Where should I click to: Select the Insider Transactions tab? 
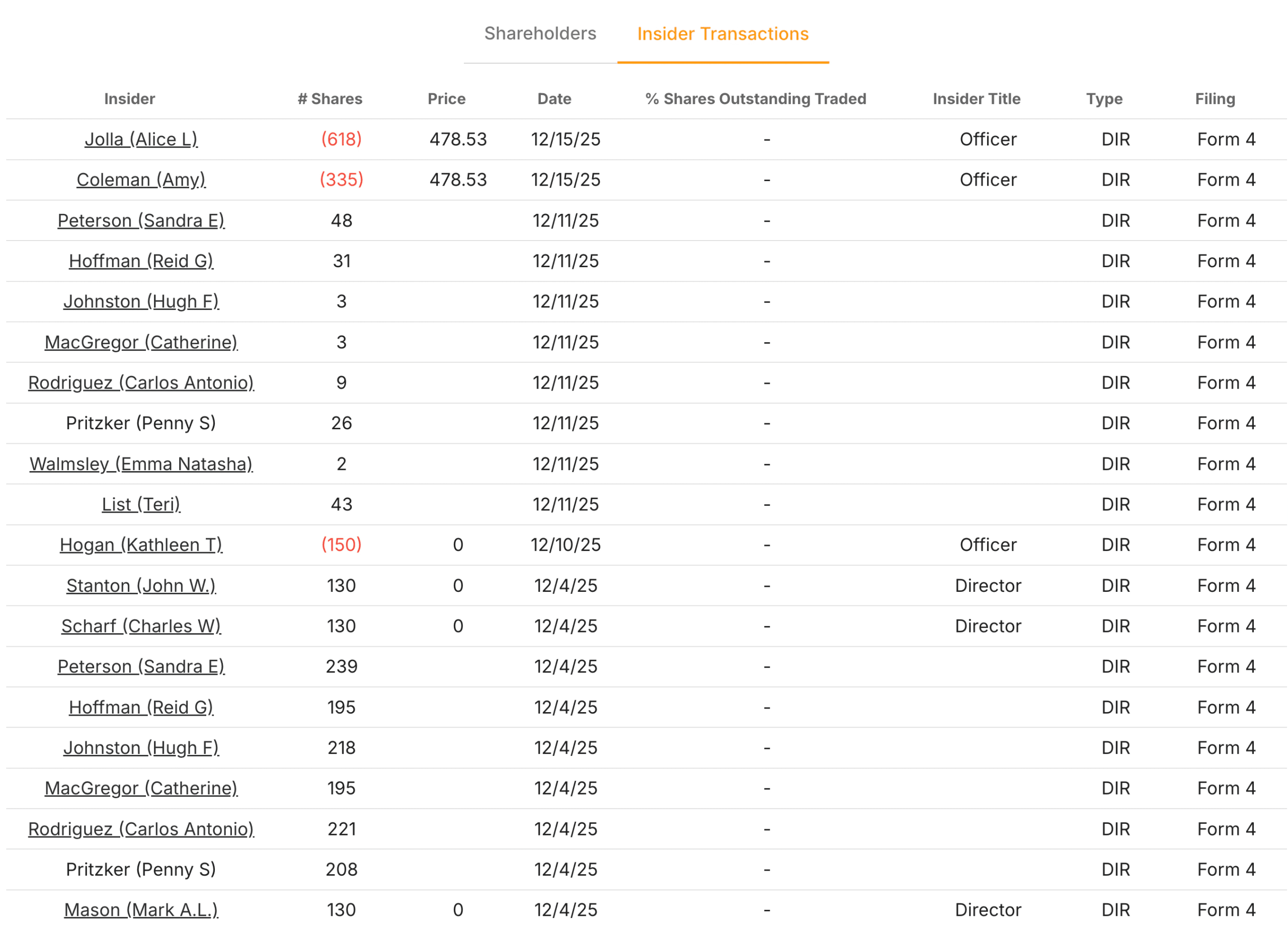click(722, 34)
